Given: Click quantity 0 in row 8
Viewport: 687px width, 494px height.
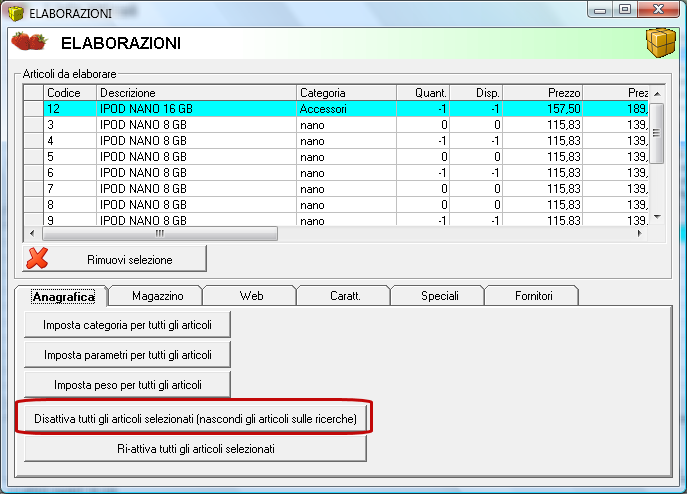Looking at the screenshot, I should (x=423, y=205).
